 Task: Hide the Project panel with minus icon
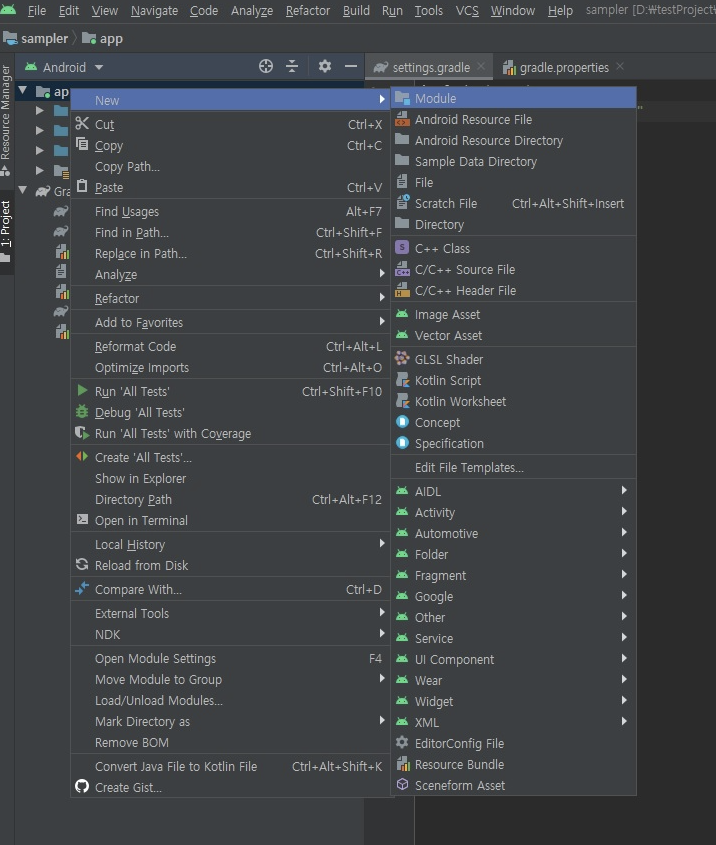351,66
